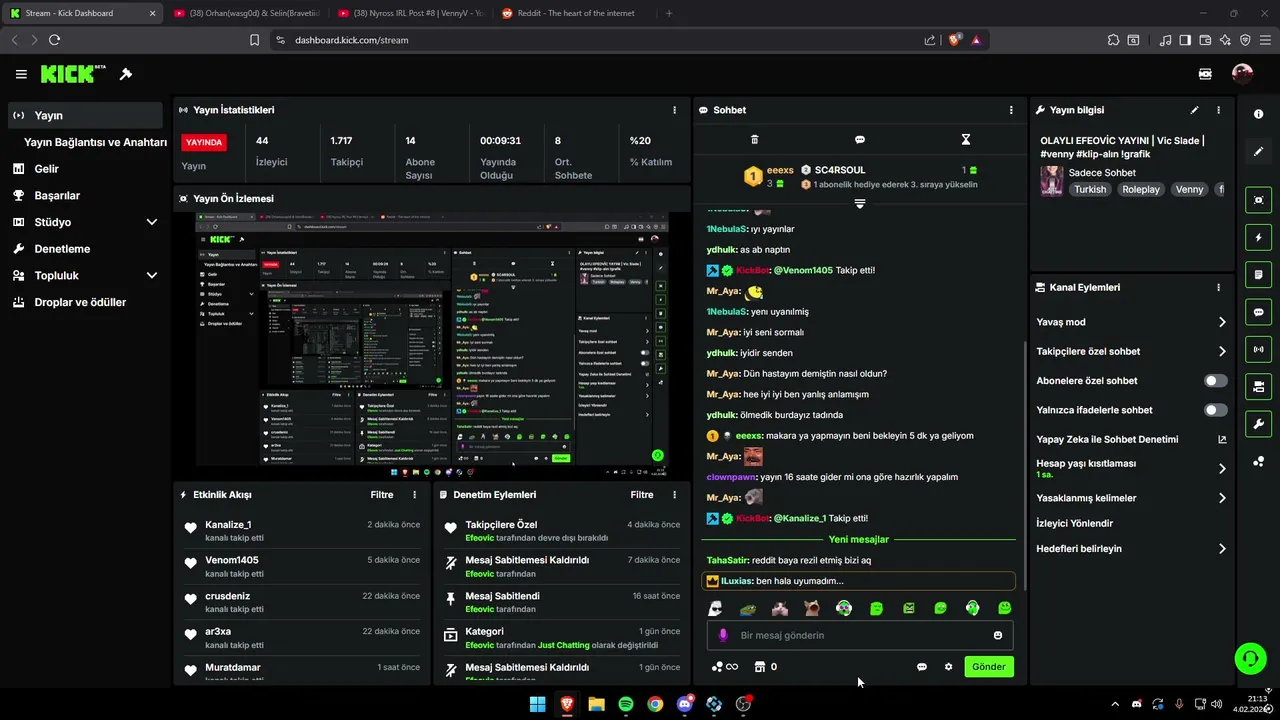The width and height of the screenshot is (1280, 720).
Task: Open Denetim Eylemleri three-dot menu
Action: (x=674, y=495)
